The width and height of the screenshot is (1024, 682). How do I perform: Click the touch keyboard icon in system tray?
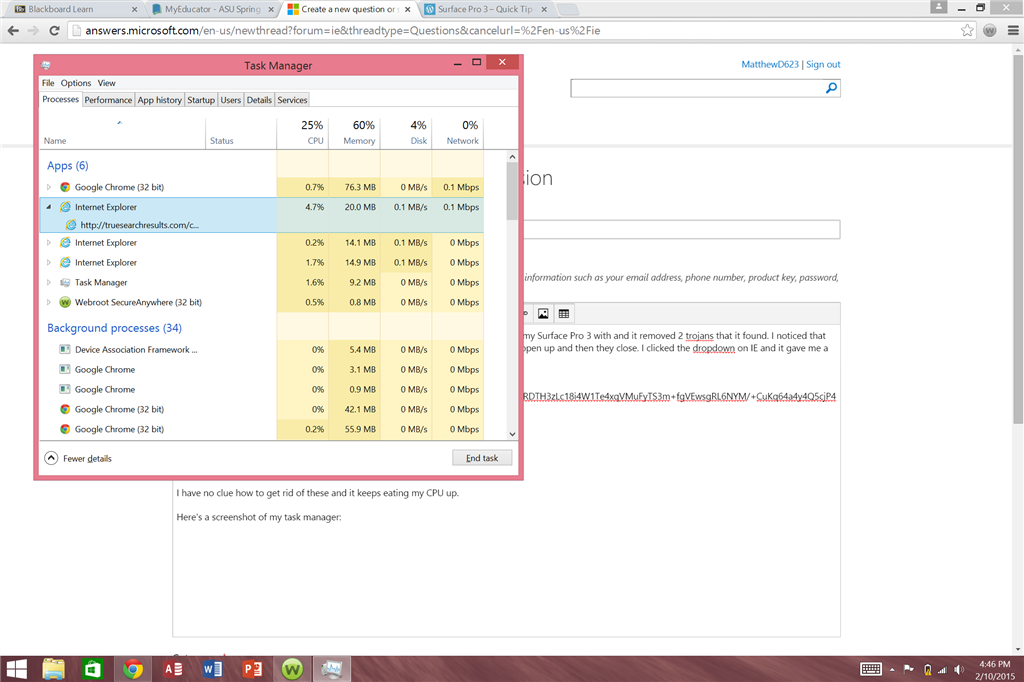pos(871,669)
